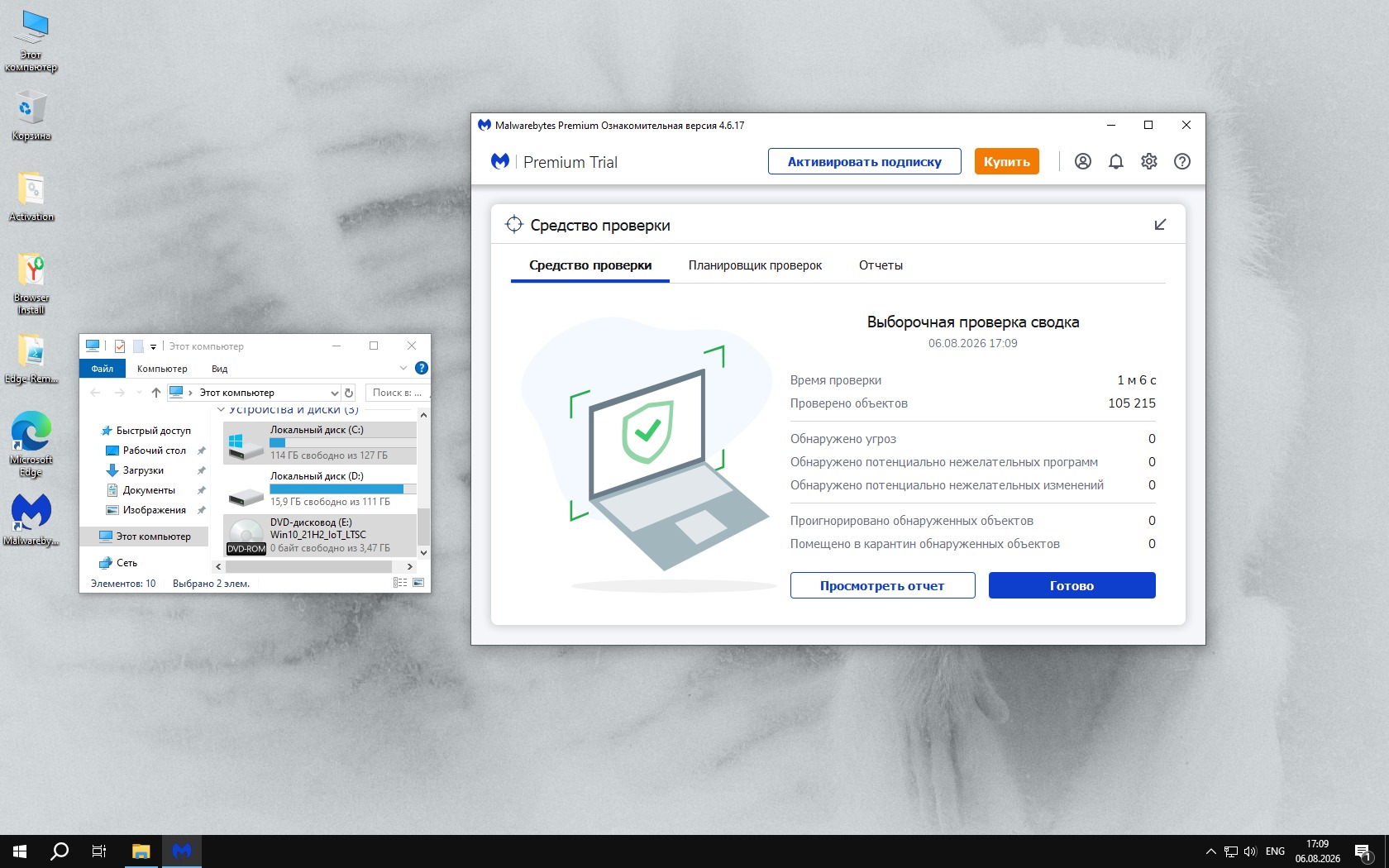Select the Browser Install desktop icon
This screenshot has height=868, width=1389.
31,284
